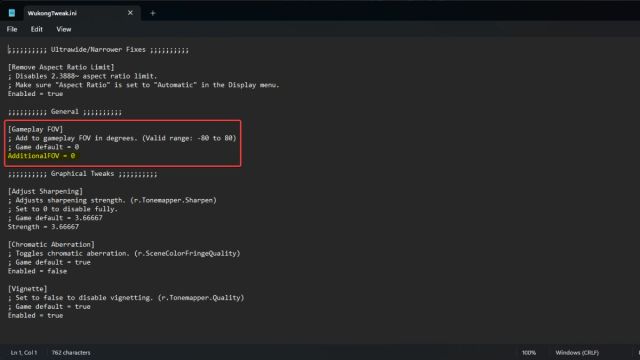Click the 'Game default = 3.66667' comment line
The height and width of the screenshot is (360, 640).
click(x=55, y=218)
